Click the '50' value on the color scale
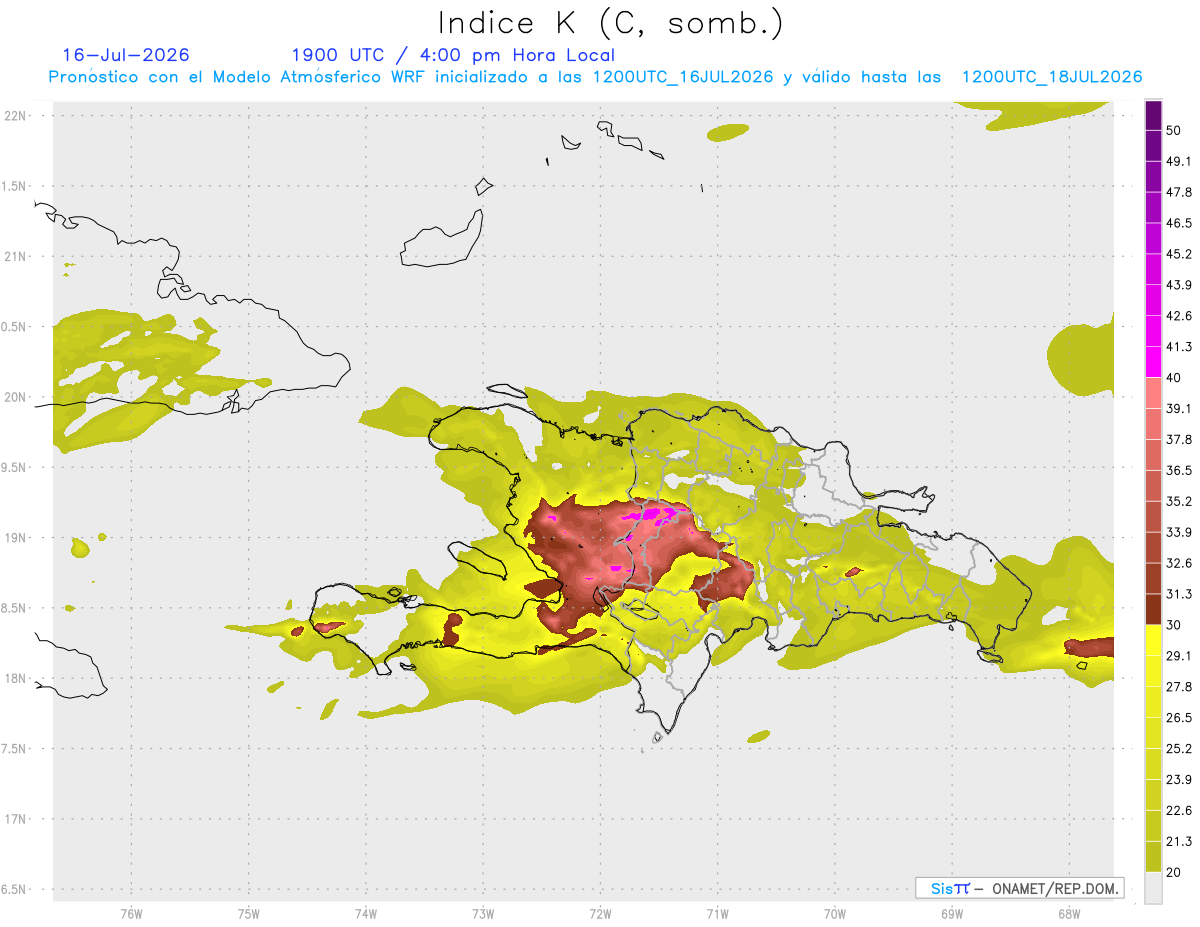The width and height of the screenshot is (1200, 927). [x=1174, y=130]
